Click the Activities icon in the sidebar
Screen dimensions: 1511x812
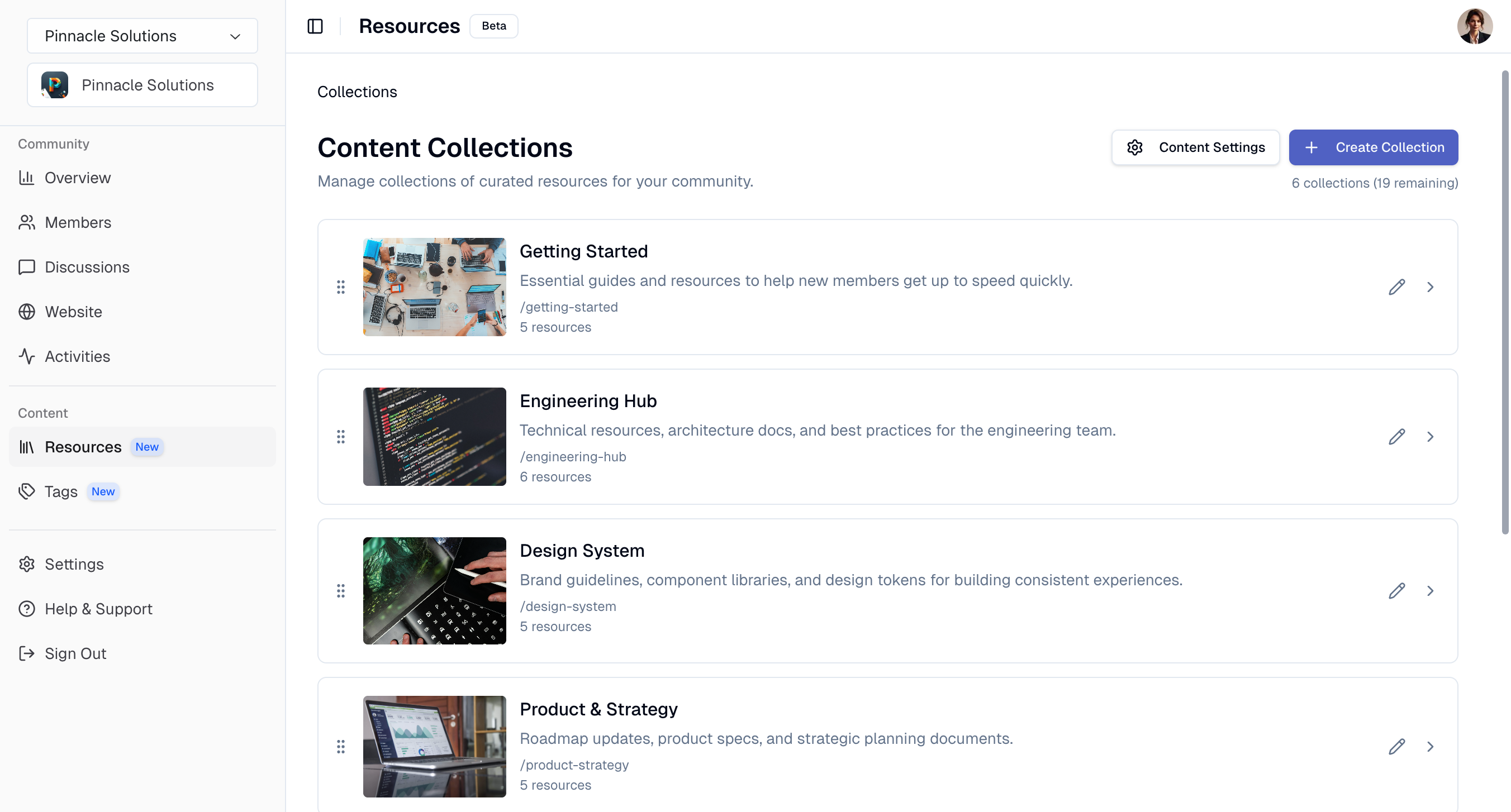point(27,356)
